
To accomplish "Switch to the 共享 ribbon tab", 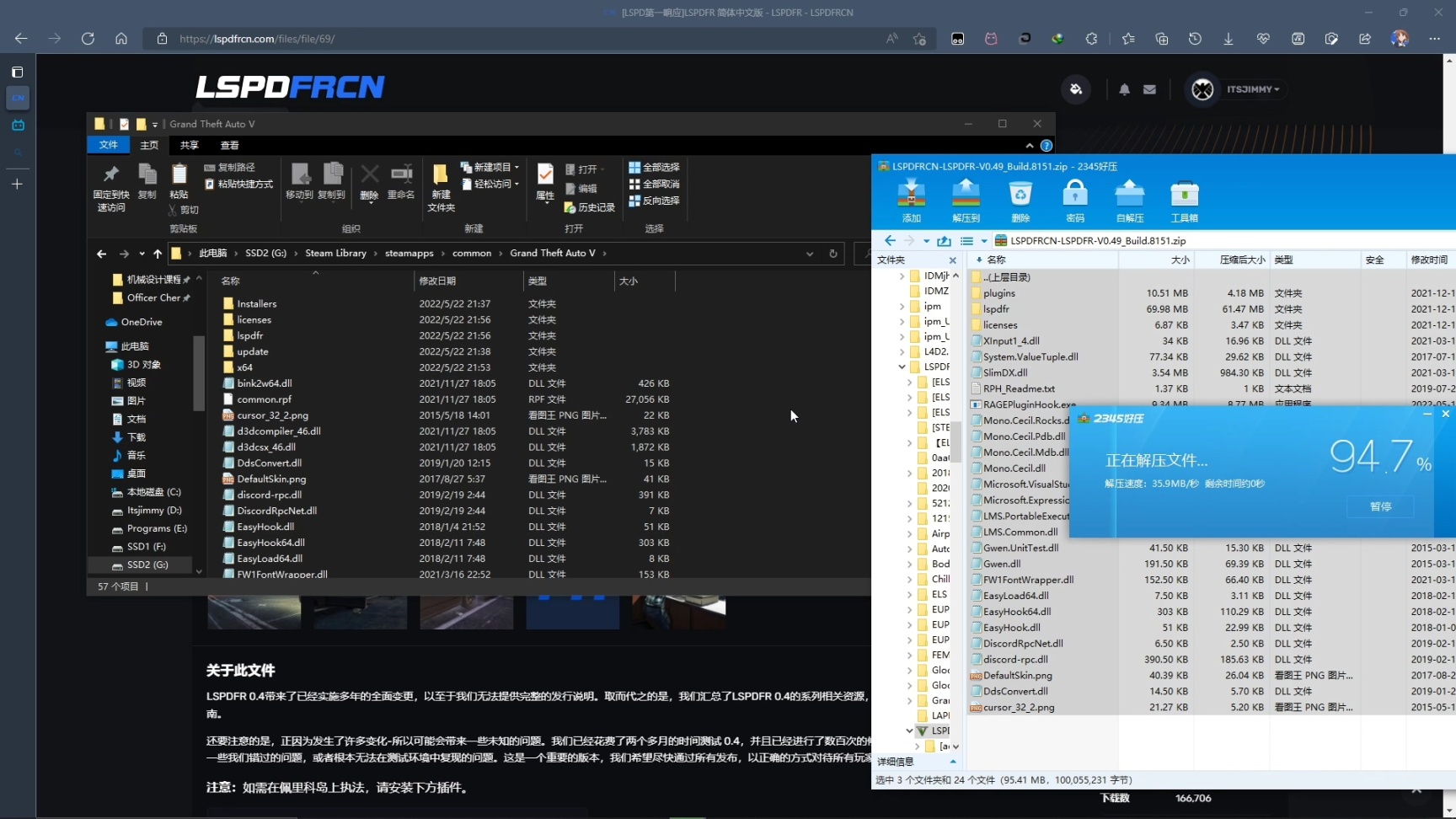I will pyautogui.click(x=190, y=145).
